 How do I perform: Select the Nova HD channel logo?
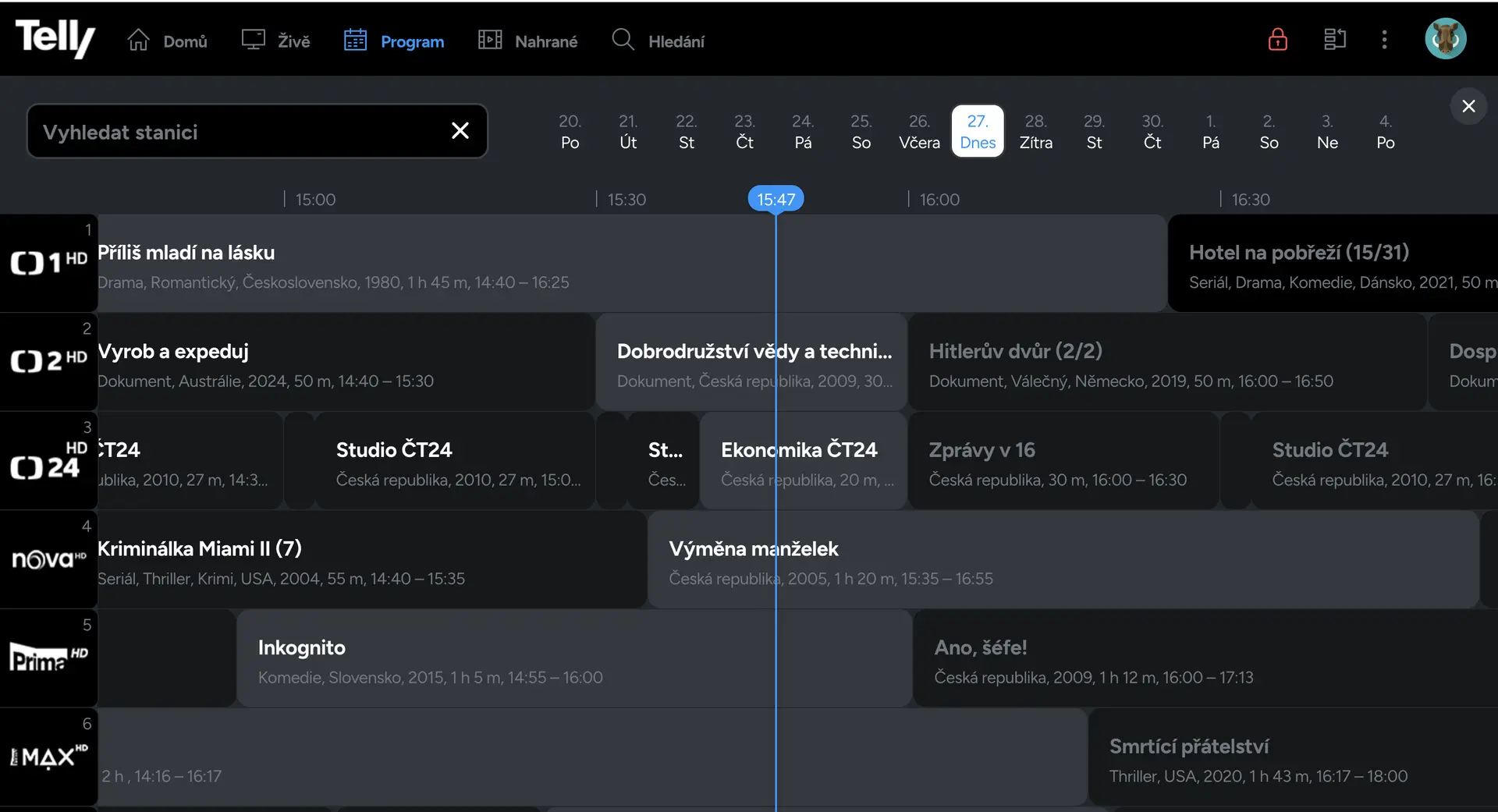pyautogui.click(x=48, y=559)
